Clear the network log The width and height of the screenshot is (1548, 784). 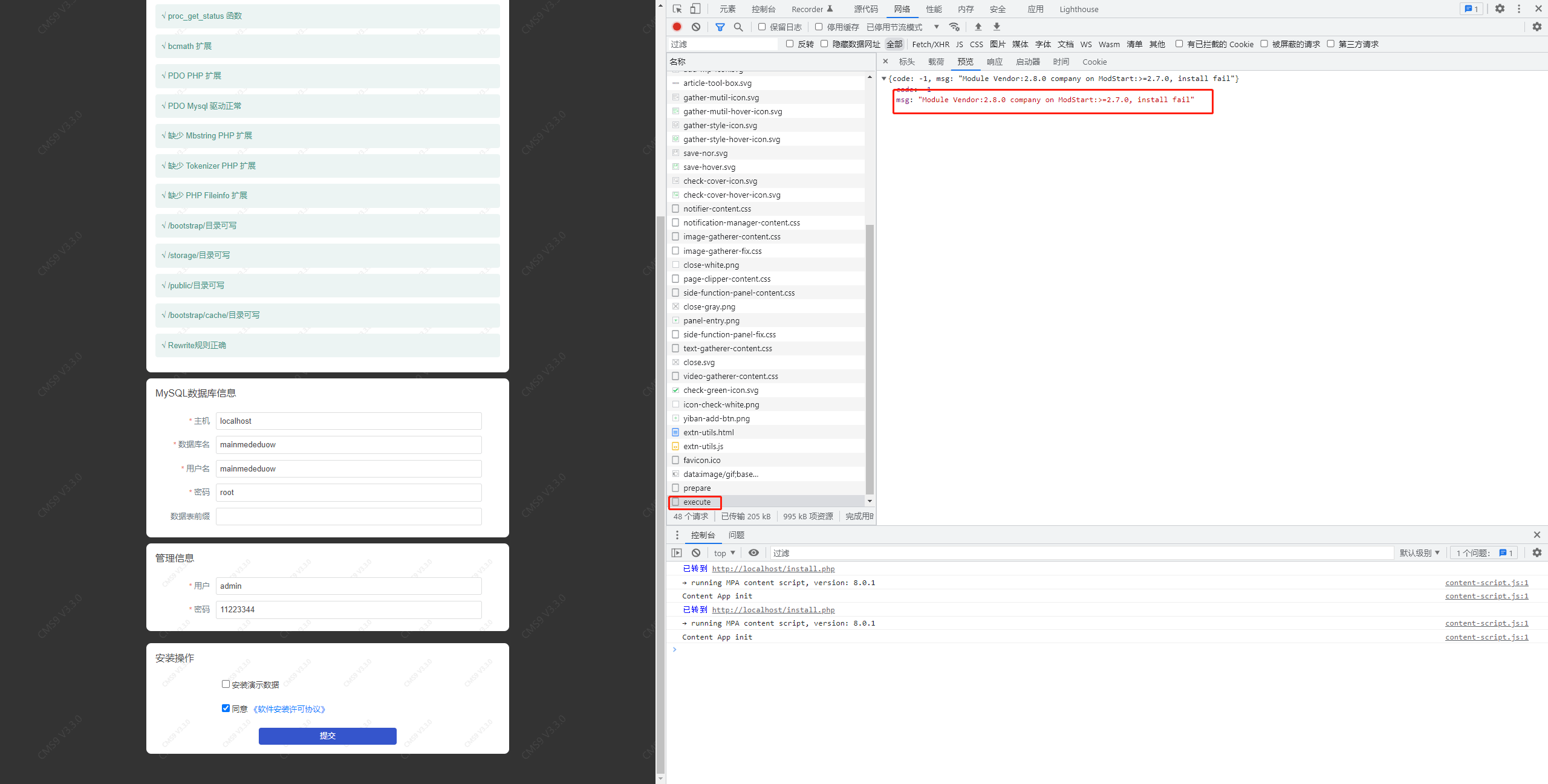(696, 27)
